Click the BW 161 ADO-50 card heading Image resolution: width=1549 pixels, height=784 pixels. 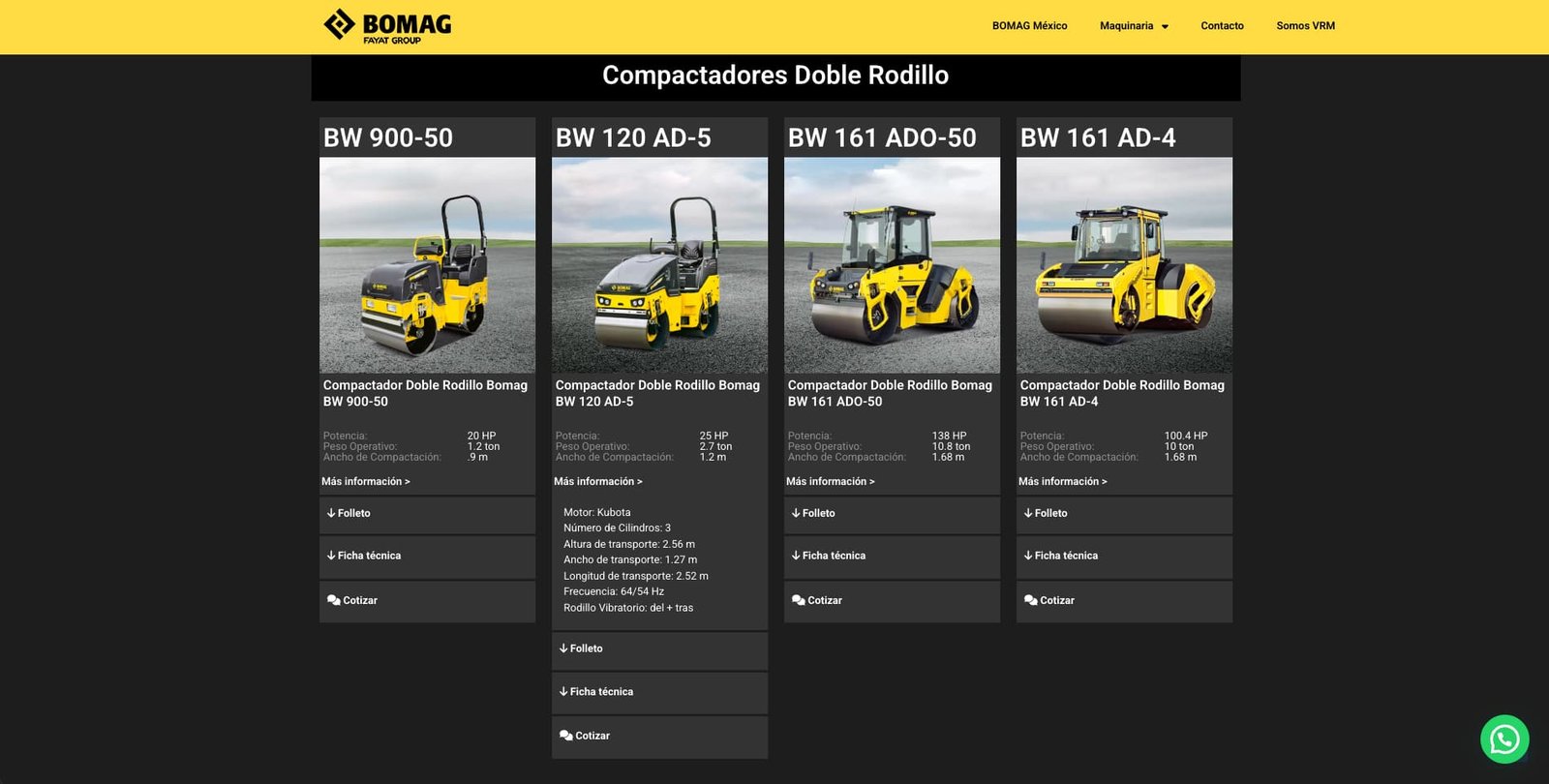[882, 137]
